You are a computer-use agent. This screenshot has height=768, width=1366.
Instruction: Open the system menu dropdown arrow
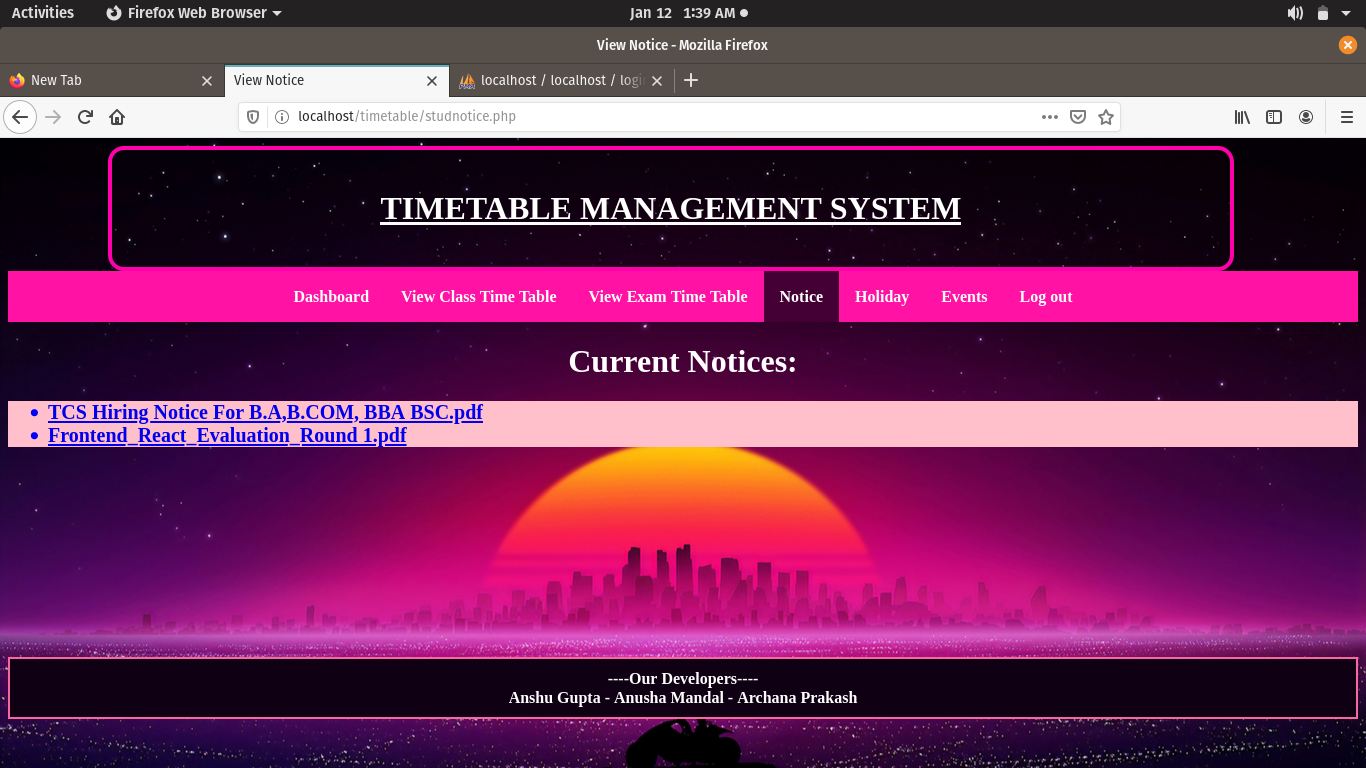pos(1348,13)
